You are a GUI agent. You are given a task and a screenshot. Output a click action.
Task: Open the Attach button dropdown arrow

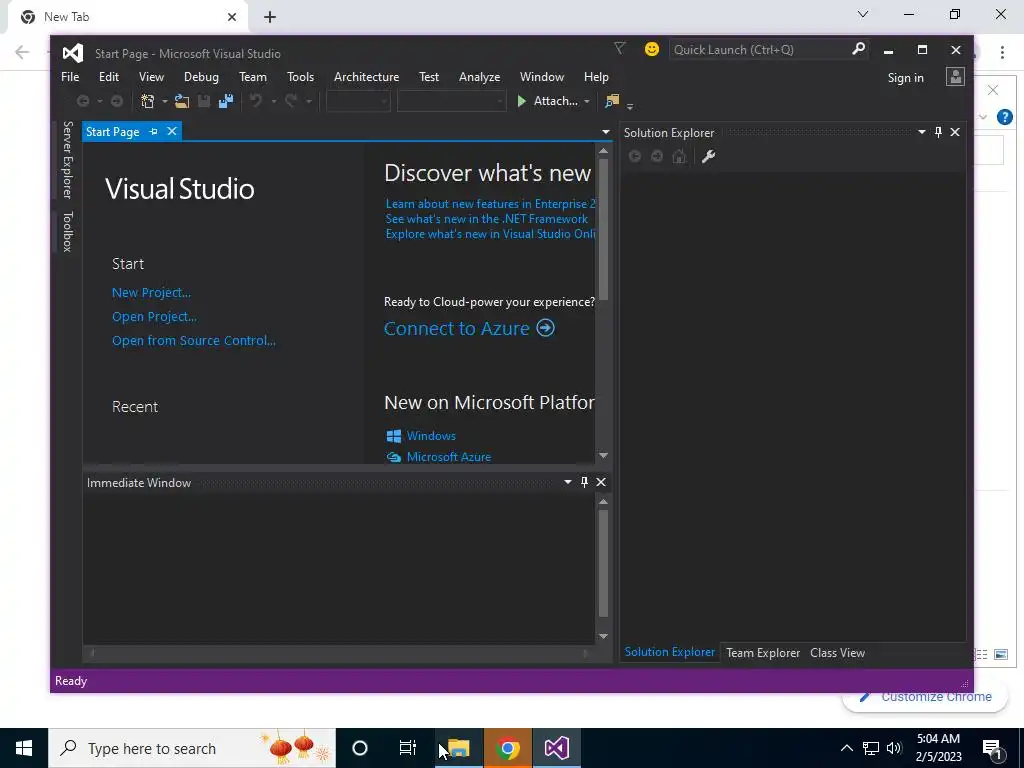[586, 101]
